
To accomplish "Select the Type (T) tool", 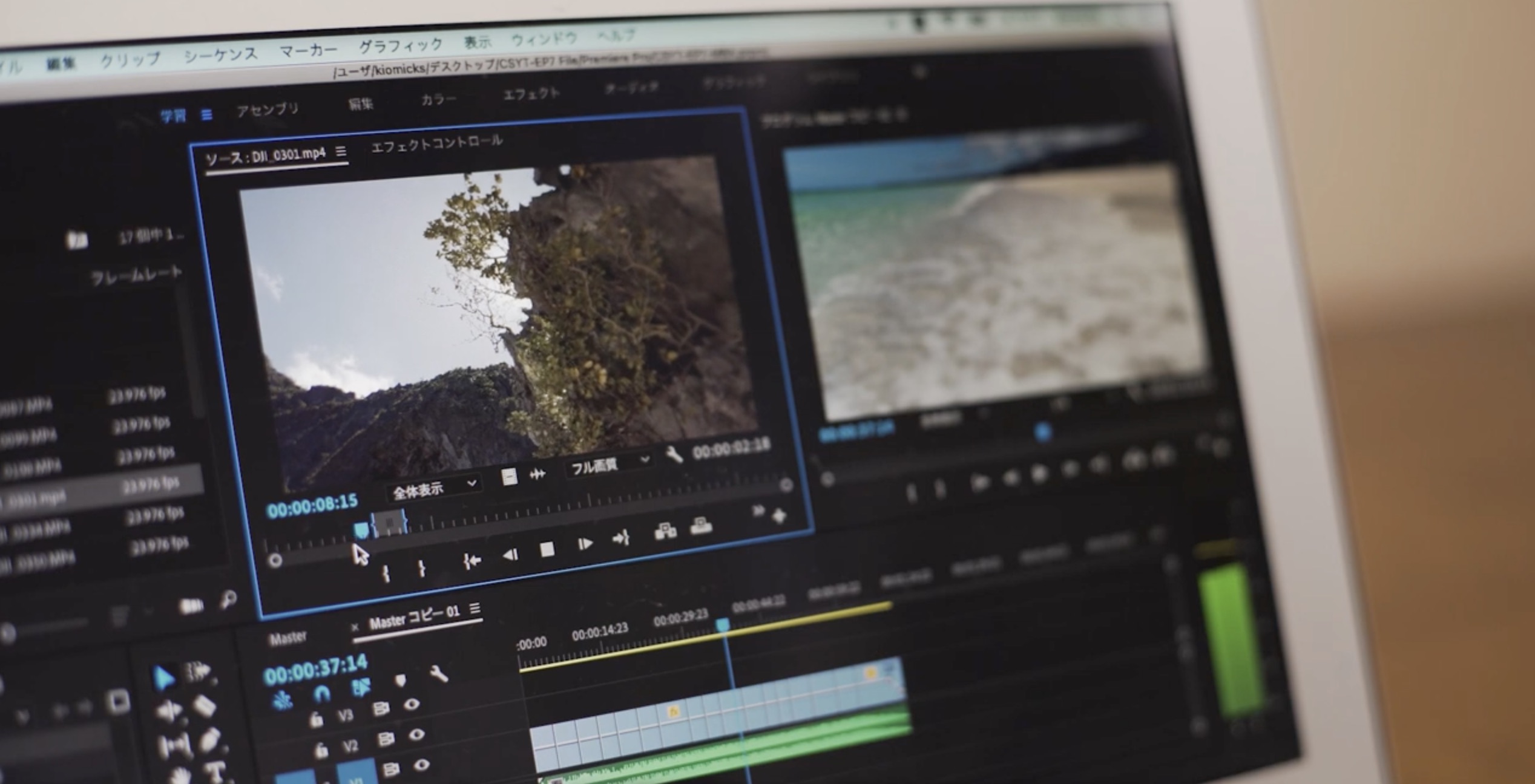I will pos(214,772).
